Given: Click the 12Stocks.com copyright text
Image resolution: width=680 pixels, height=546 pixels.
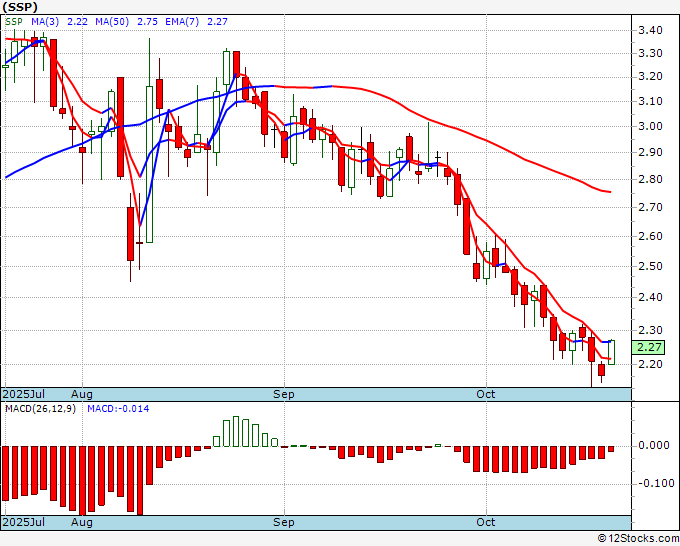Looking at the screenshot, I should coord(638,539).
